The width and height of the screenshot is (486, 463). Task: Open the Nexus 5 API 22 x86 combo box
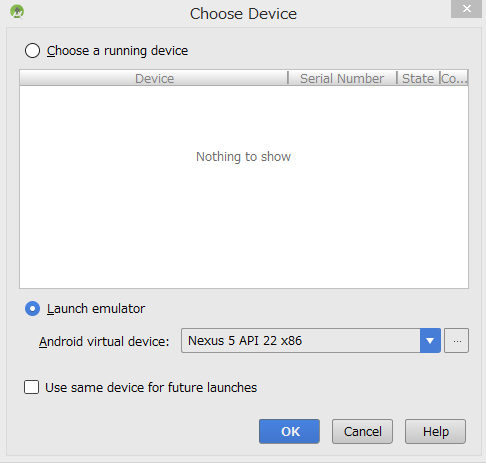tap(311, 341)
